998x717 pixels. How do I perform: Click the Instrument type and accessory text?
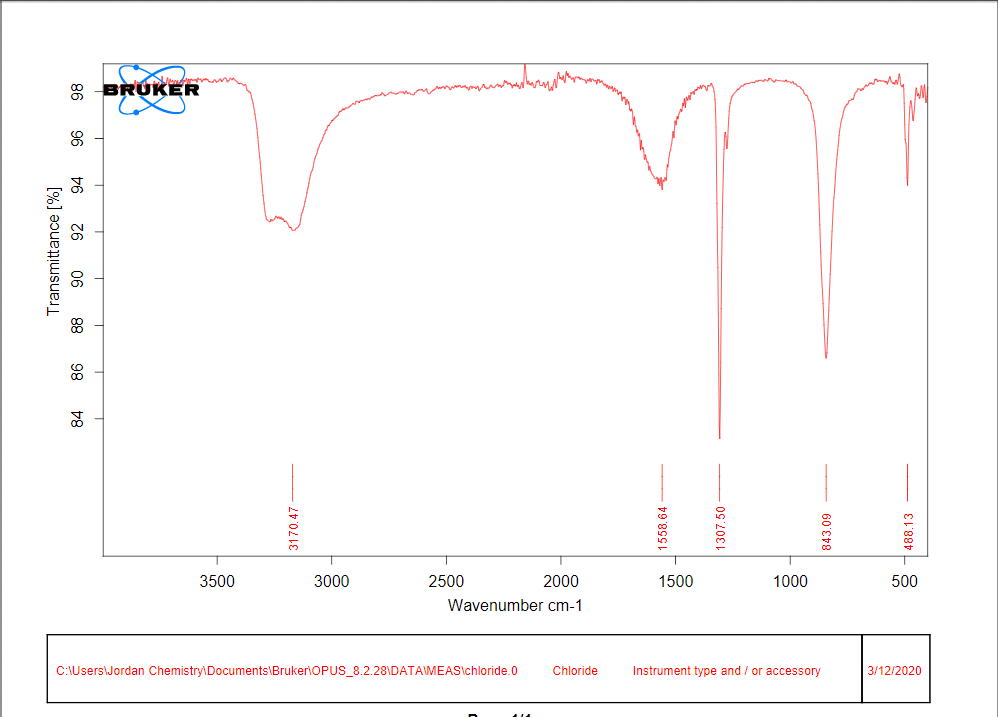pyautogui.click(x=727, y=671)
